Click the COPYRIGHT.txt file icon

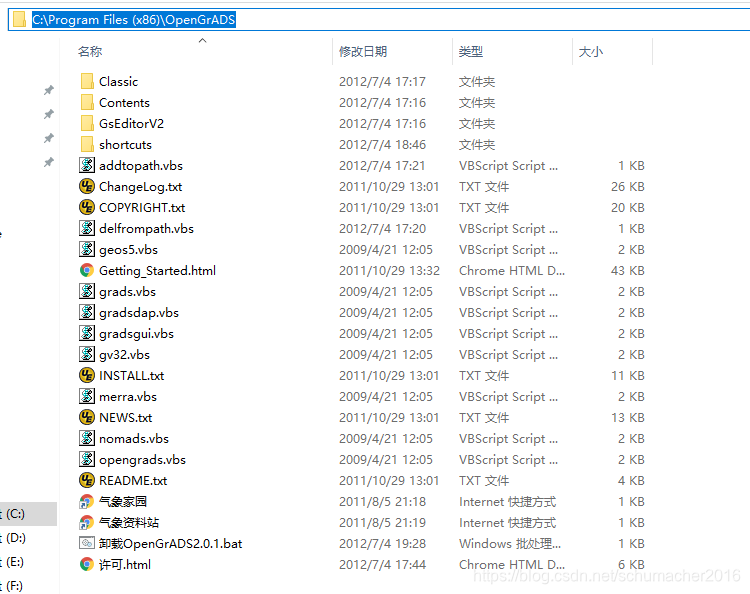[x=87, y=208]
